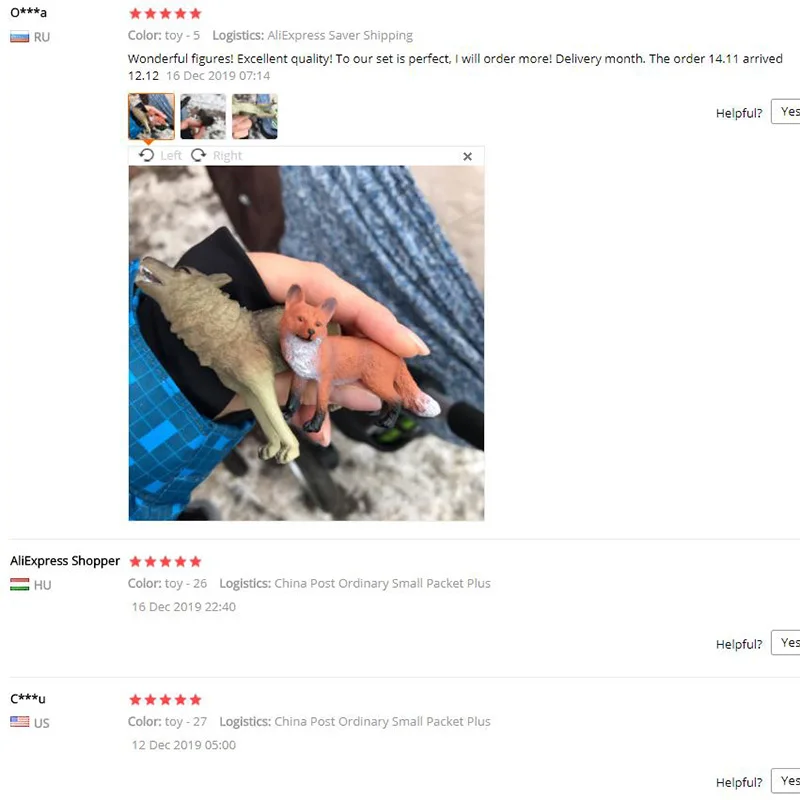Viewport: 800px width, 800px height.
Task: Click the rotate Right icon
Action: [198, 155]
